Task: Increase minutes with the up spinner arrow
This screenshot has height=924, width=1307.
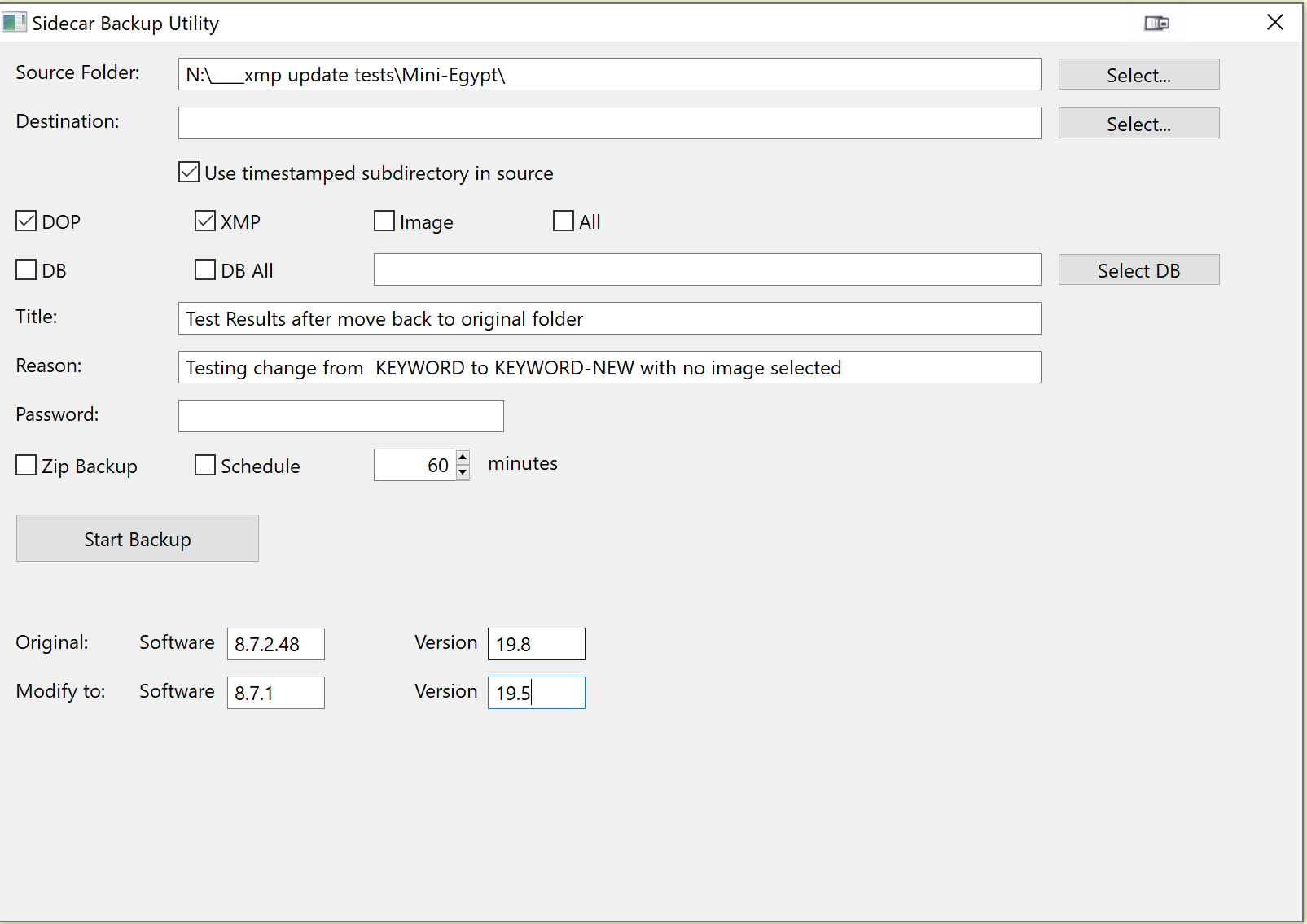Action: (x=463, y=458)
